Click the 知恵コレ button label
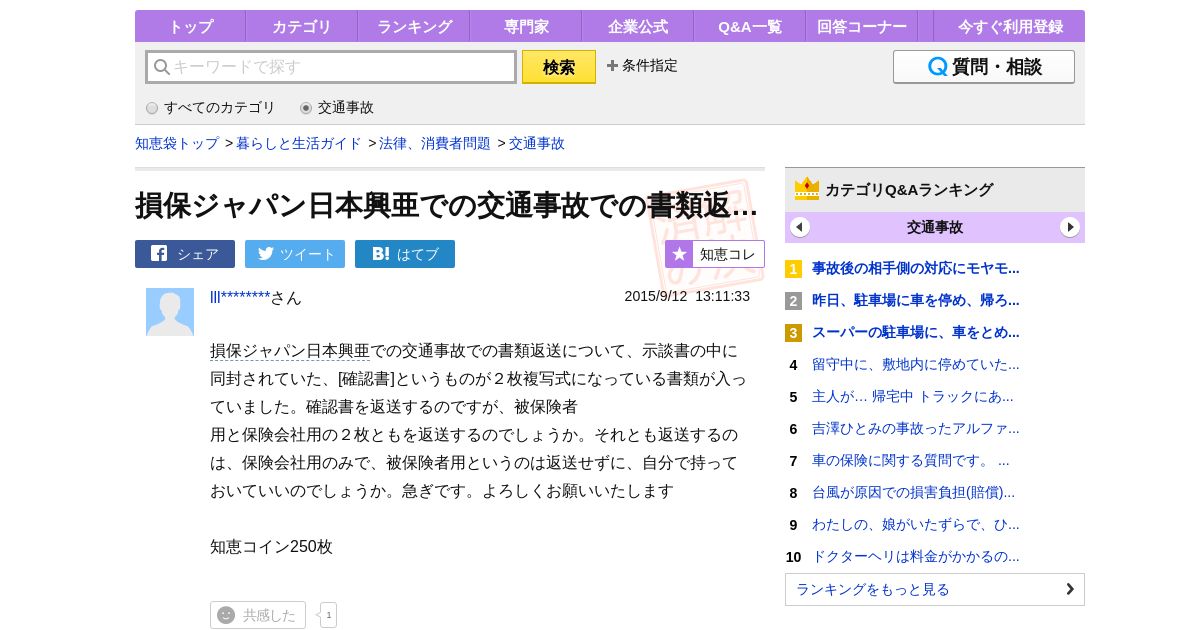The height and width of the screenshot is (630, 1200). coord(728,254)
